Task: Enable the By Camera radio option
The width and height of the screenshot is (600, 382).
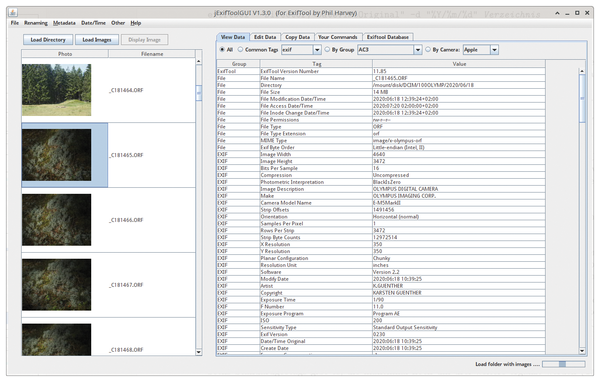Action: pyautogui.click(x=428, y=49)
